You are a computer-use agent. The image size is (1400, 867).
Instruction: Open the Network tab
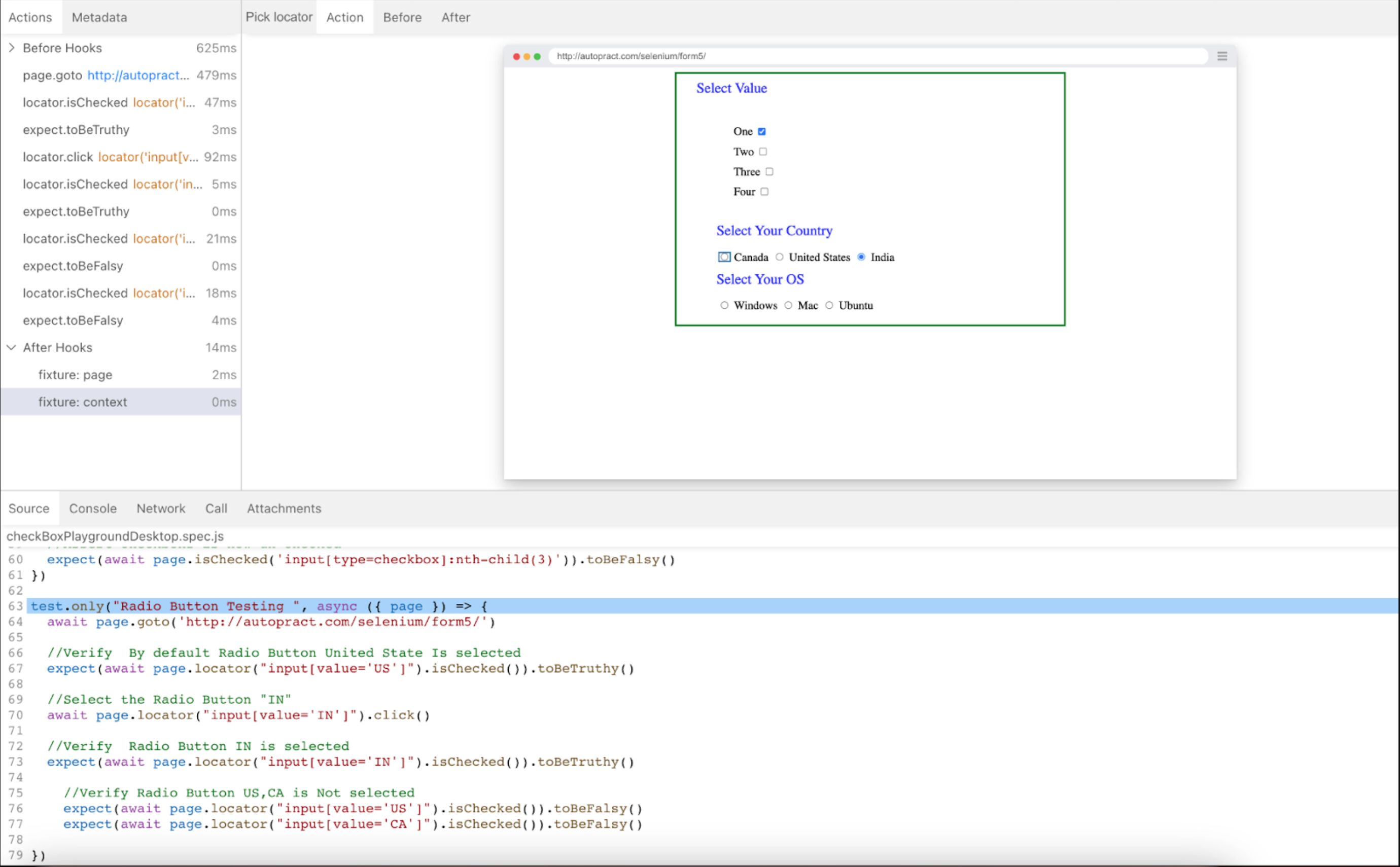click(161, 509)
